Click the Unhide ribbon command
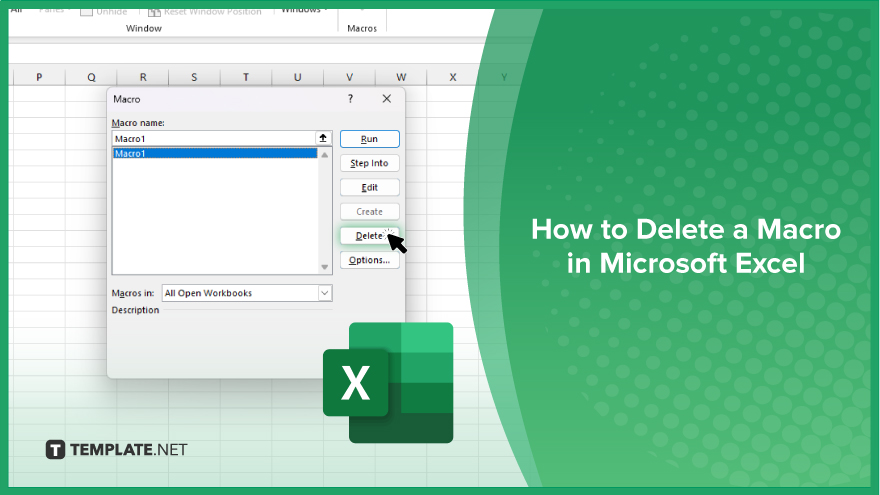The height and width of the screenshot is (495, 880). click(x=104, y=11)
